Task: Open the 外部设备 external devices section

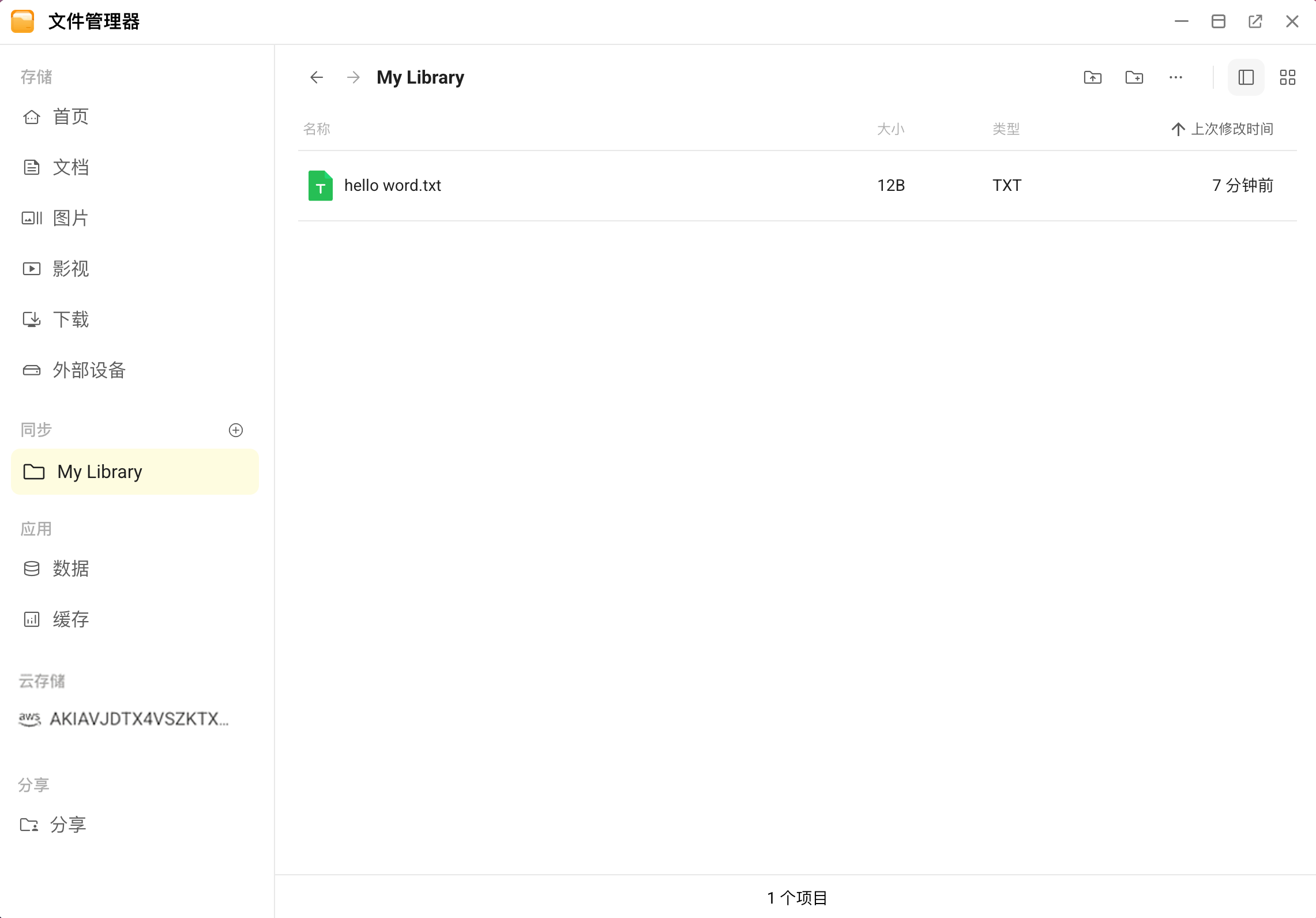Action: (89, 370)
